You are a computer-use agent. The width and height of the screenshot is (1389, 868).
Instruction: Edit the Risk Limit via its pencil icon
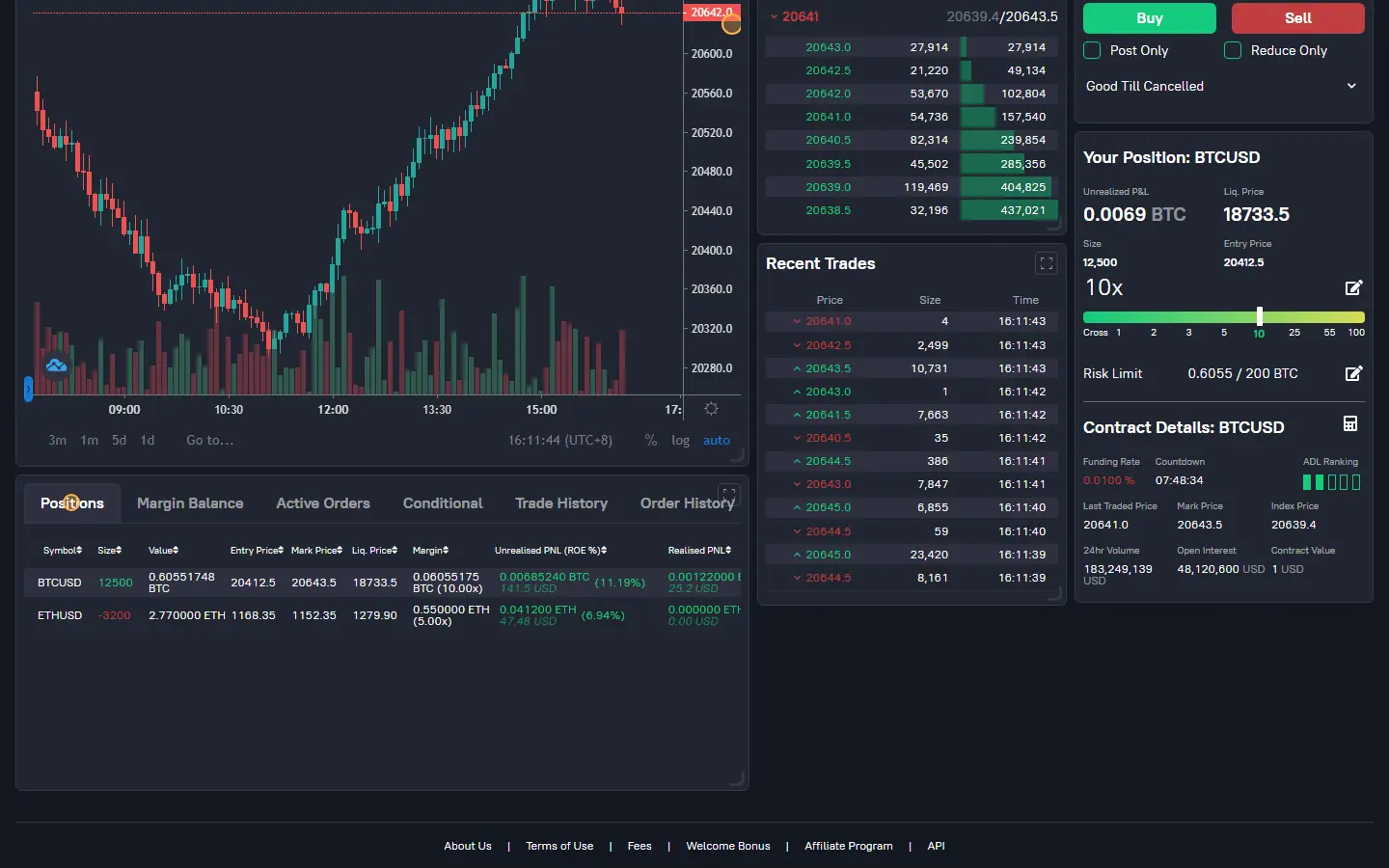coord(1353,373)
